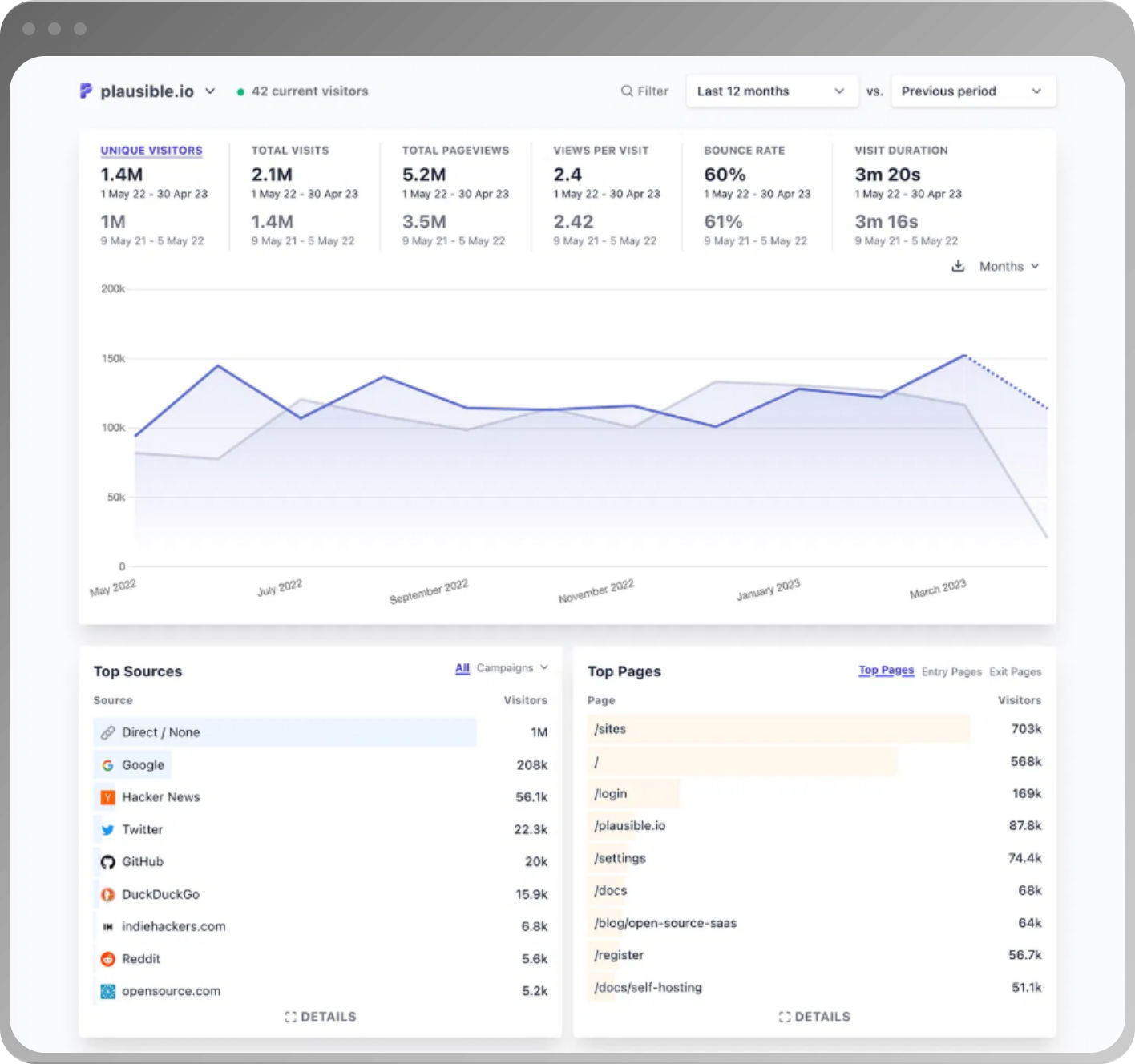Open the Last 12 months period dropdown

771,91
